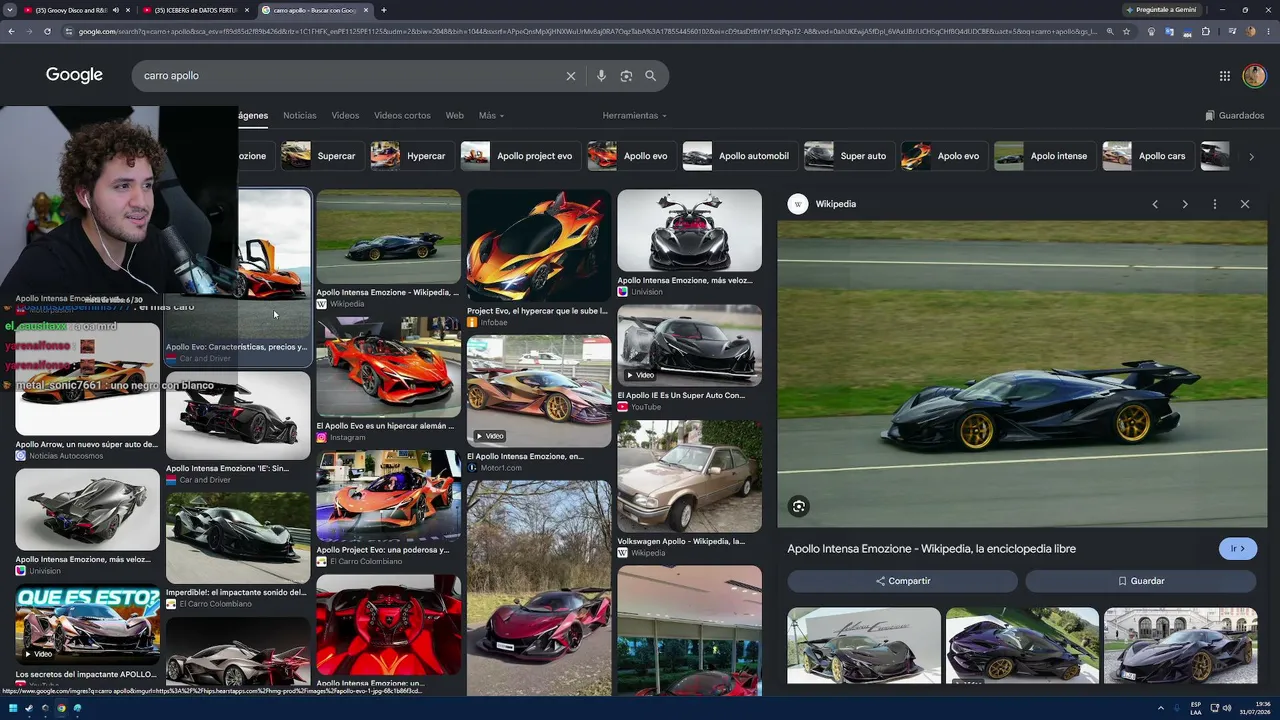1280x720 pixels.
Task: Open Guardados saved items
Action: [1235, 115]
